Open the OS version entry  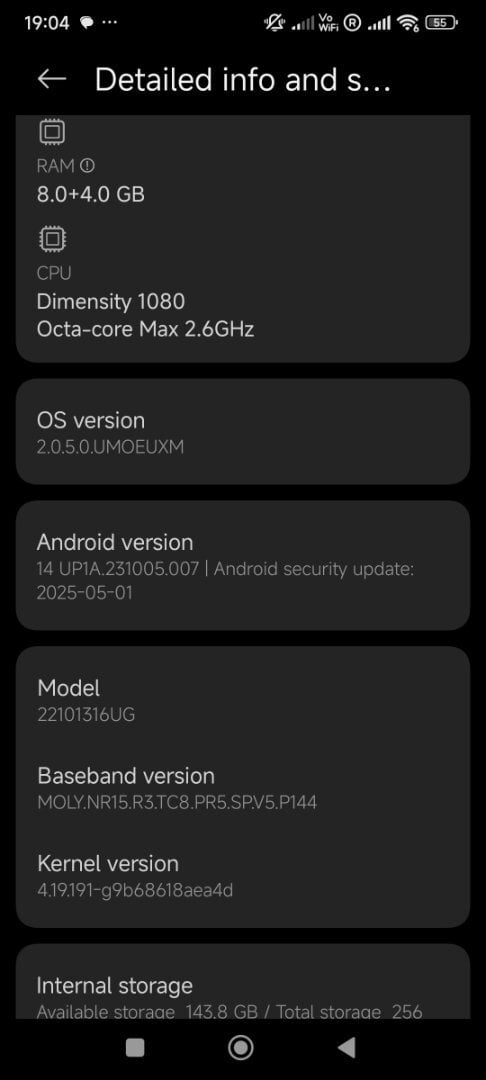(243, 432)
